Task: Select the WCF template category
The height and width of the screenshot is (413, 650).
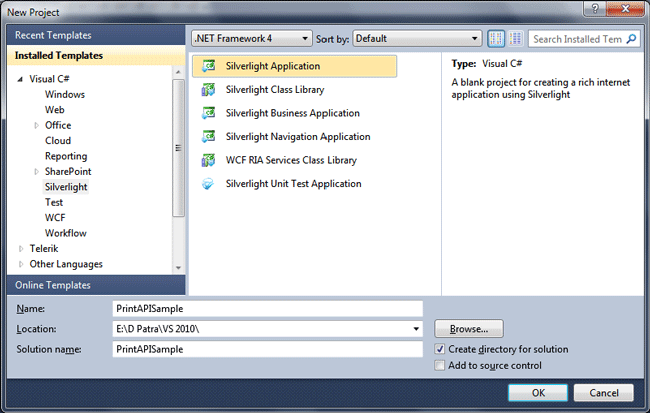Action: click(55, 218)
